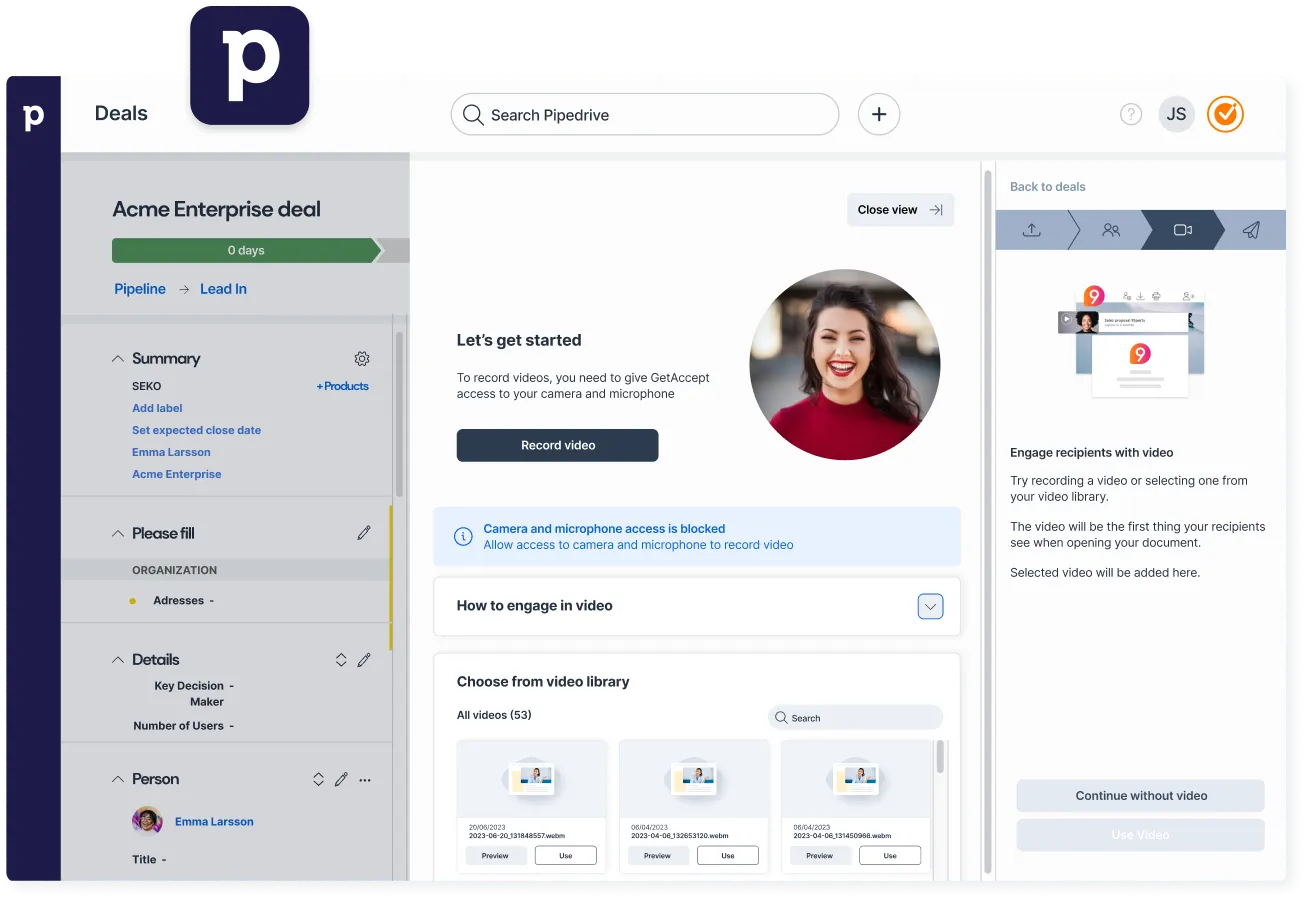Click thumbnail of 2023-04-06_132653120.webm
Screen dimensions: 1306x899
694,779
